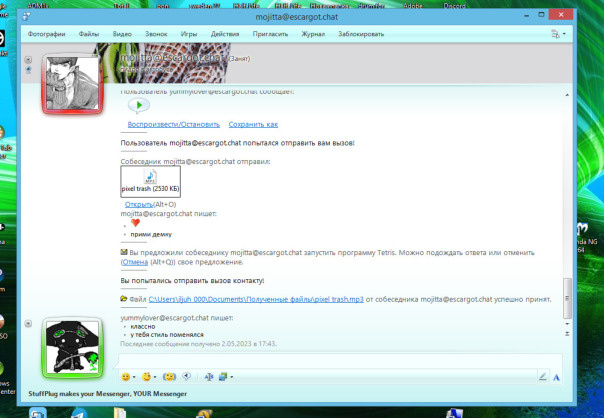Click the Отмена link to cancel Tetris invite
Screen dimensions: 604x418
point(135,262)
